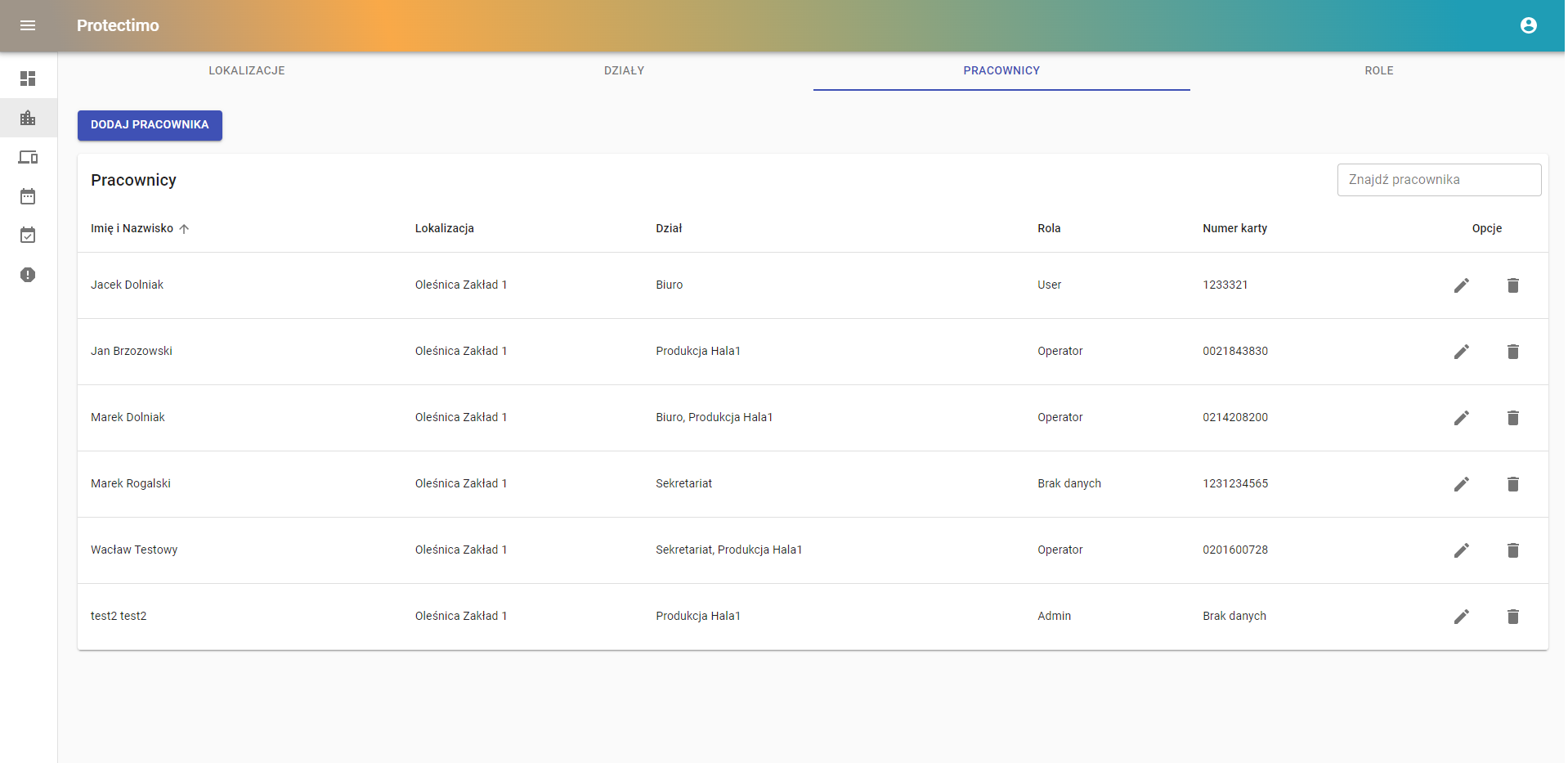This screenshot has height=763, width=1568.
Task: Edit employee Jacek Dolniak
Action: click(1461, 285)
